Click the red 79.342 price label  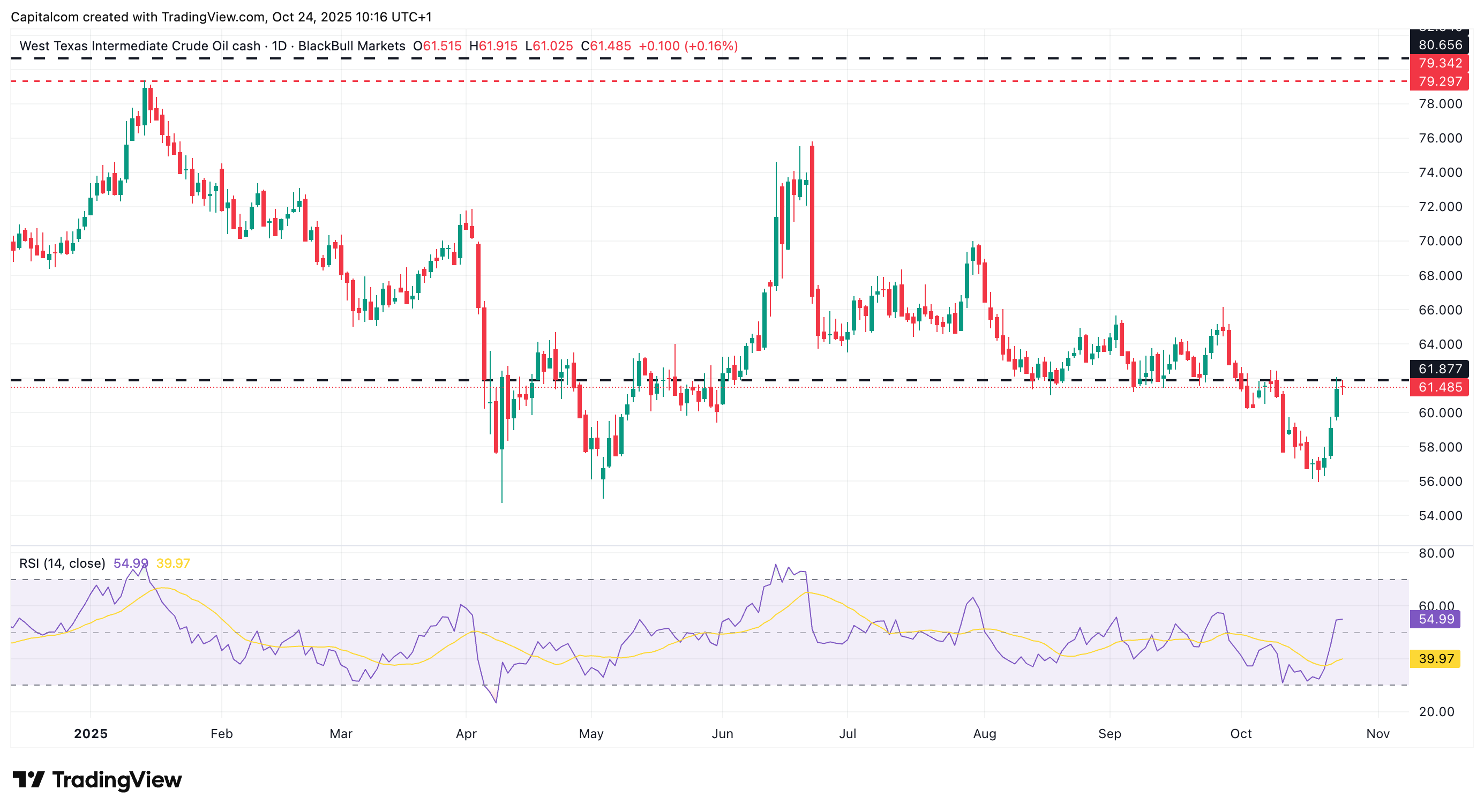1439,63
